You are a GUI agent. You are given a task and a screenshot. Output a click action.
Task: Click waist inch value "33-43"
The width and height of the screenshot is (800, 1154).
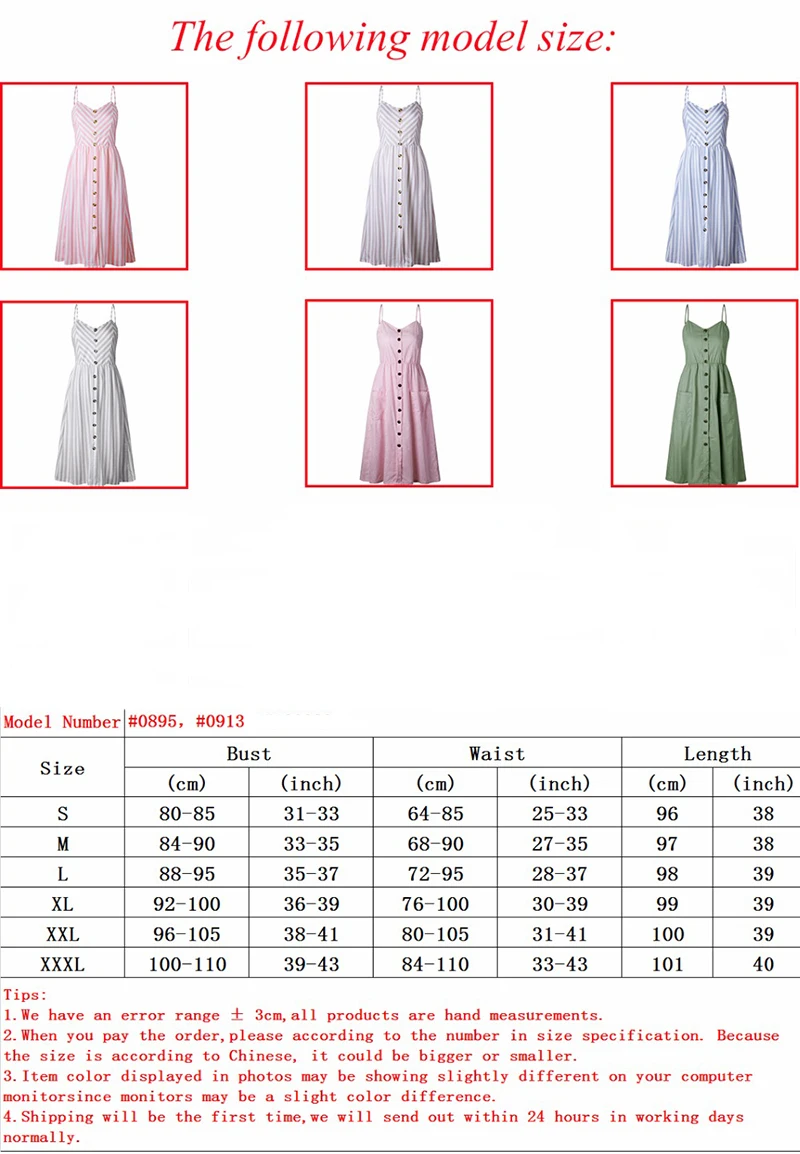pyautogui.click(x=559, y=965)
